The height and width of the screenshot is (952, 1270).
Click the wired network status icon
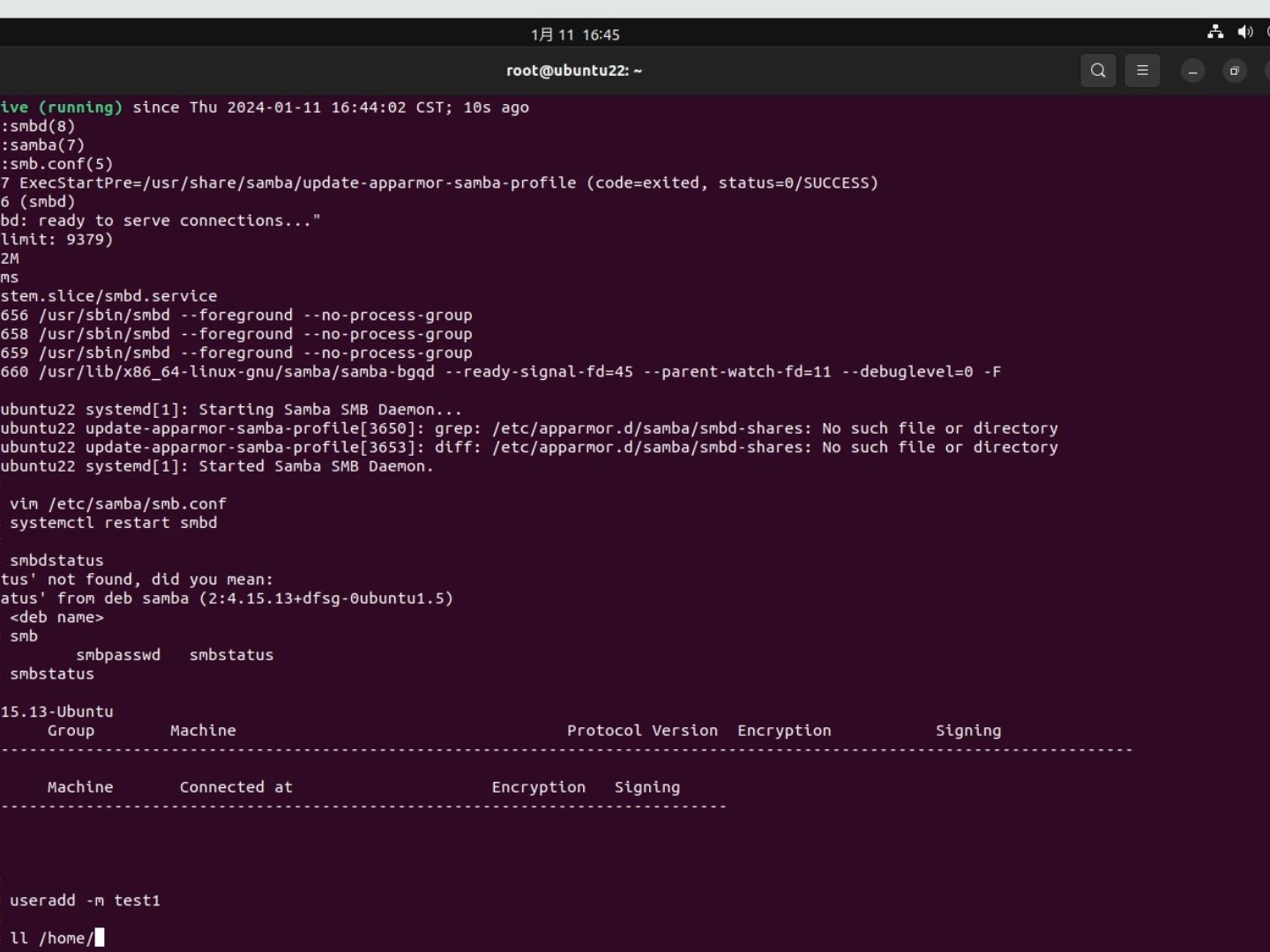(1215, 33)
